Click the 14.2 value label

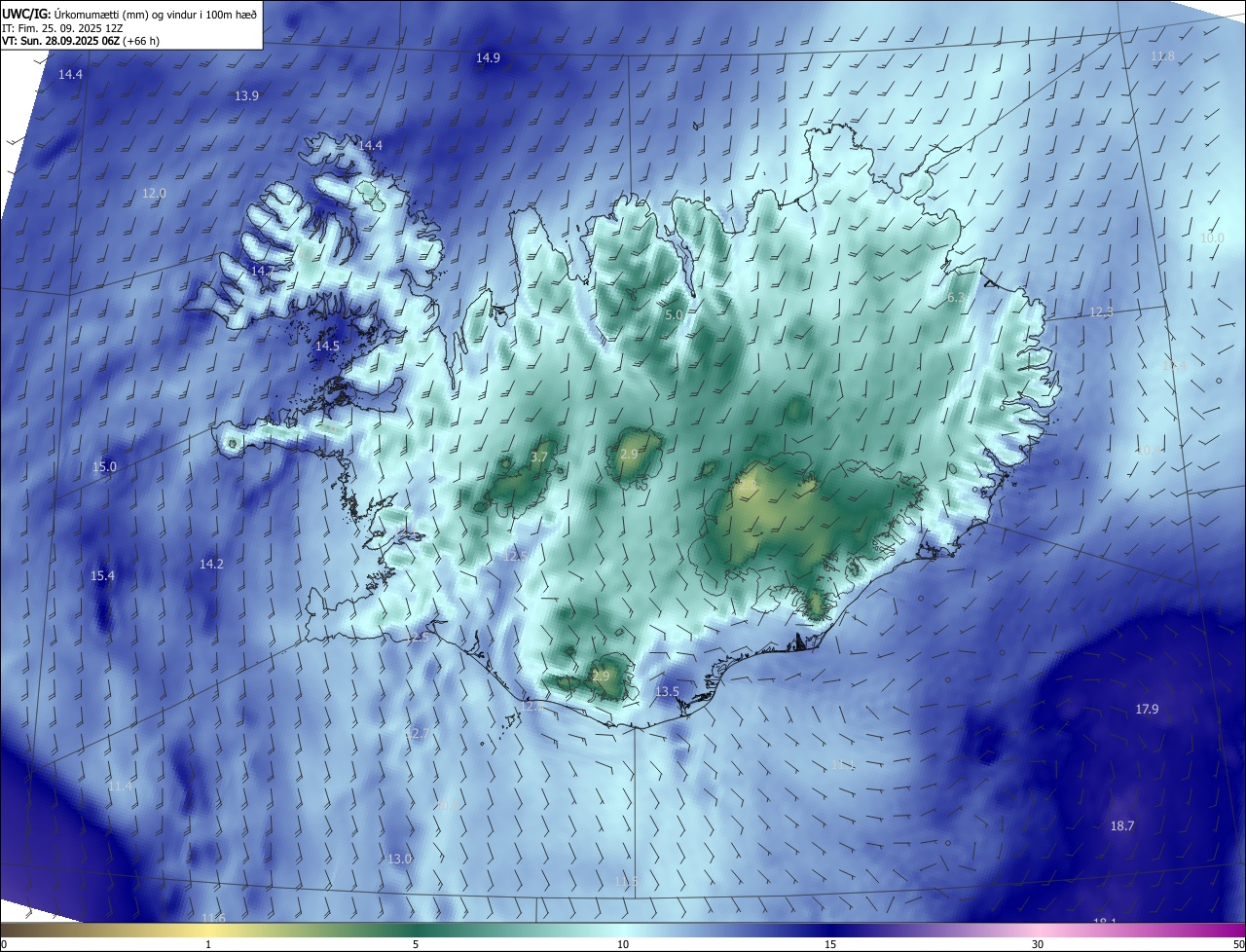211,564
